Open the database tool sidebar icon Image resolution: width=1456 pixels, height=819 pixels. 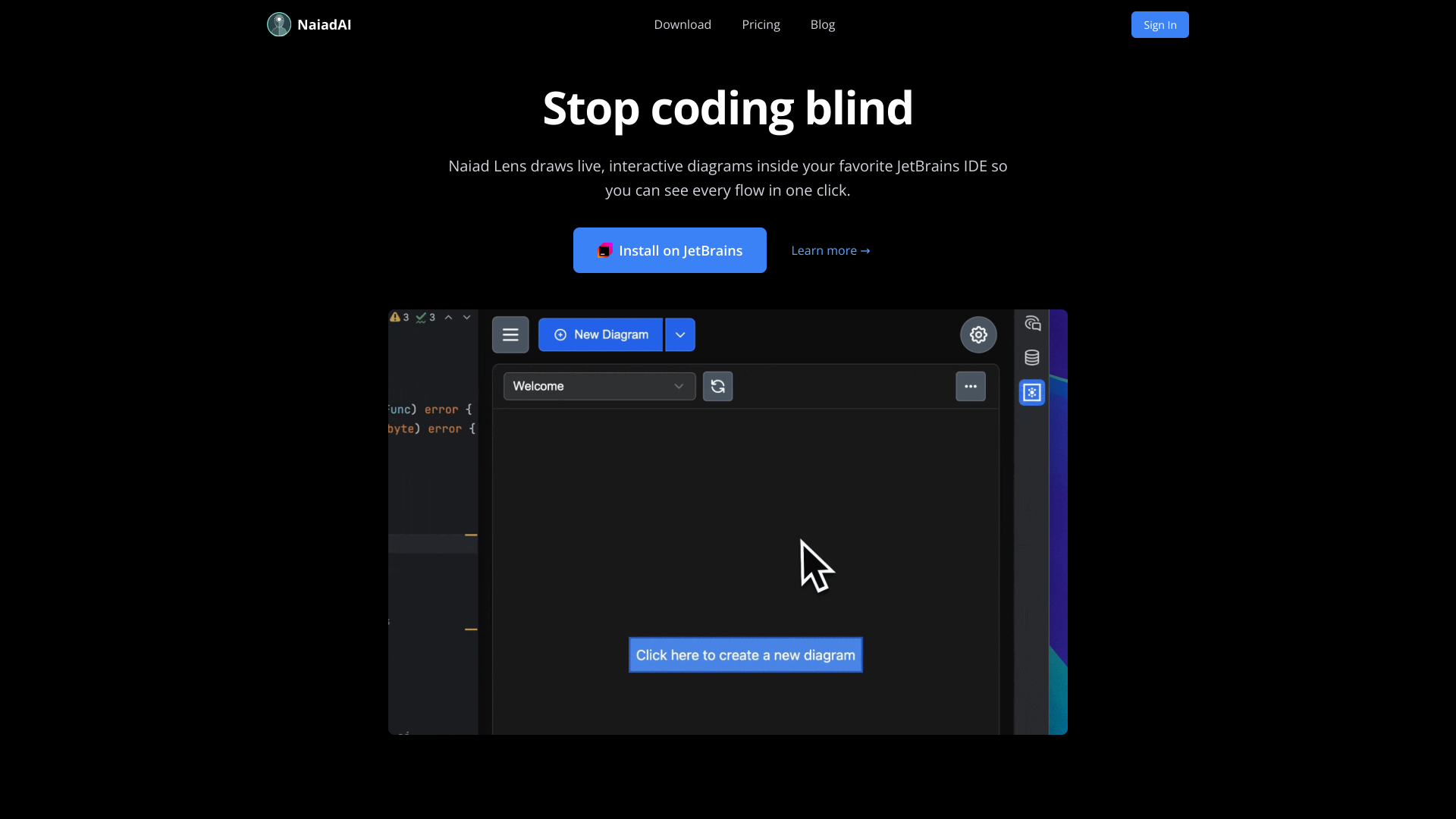(1032, 357)
